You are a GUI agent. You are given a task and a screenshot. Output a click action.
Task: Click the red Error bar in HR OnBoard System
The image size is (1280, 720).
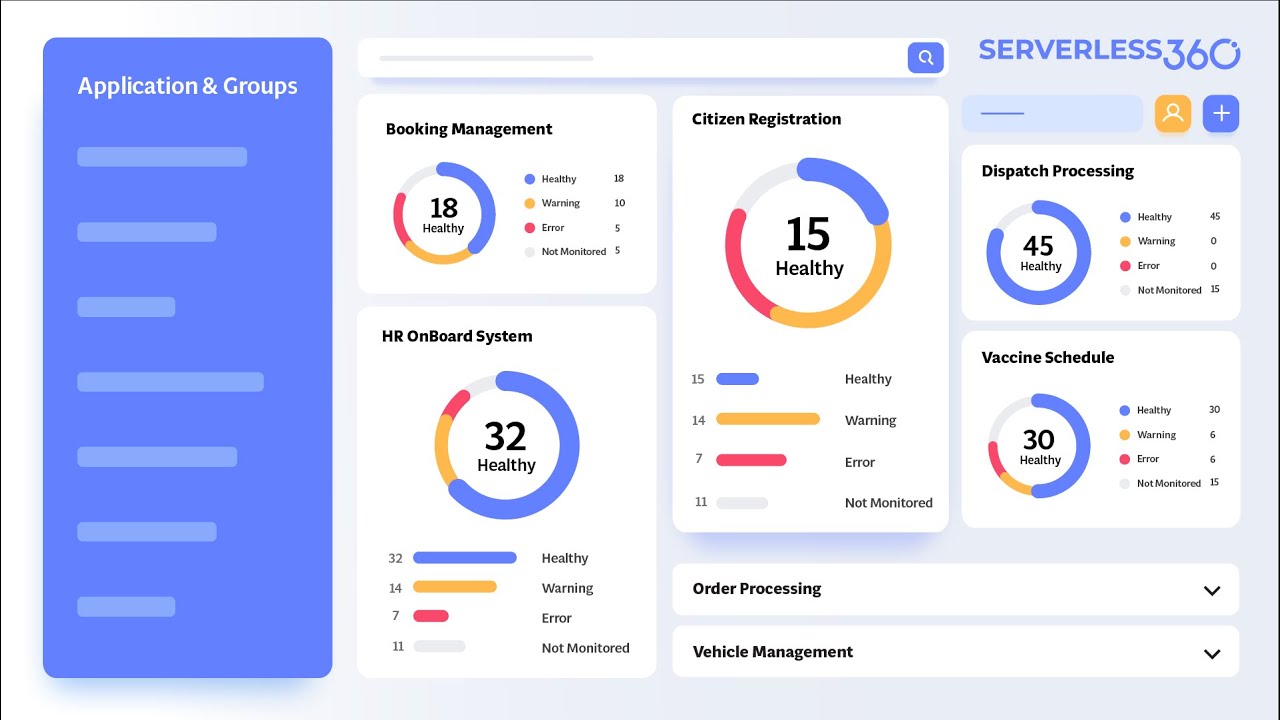(x=431, y=616)
